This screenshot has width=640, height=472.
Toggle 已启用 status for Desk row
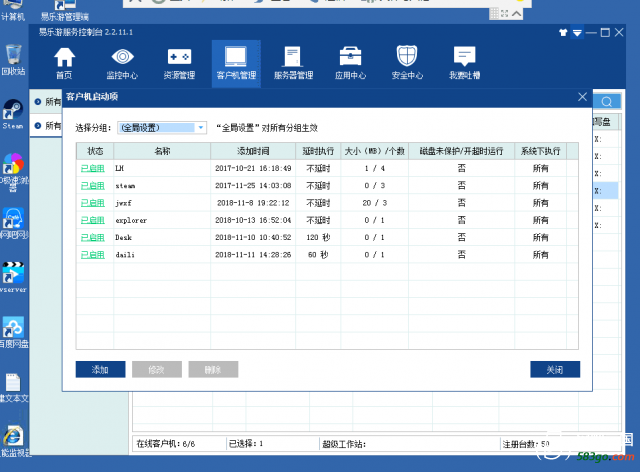pyautogui.click(x=93, y=237)
